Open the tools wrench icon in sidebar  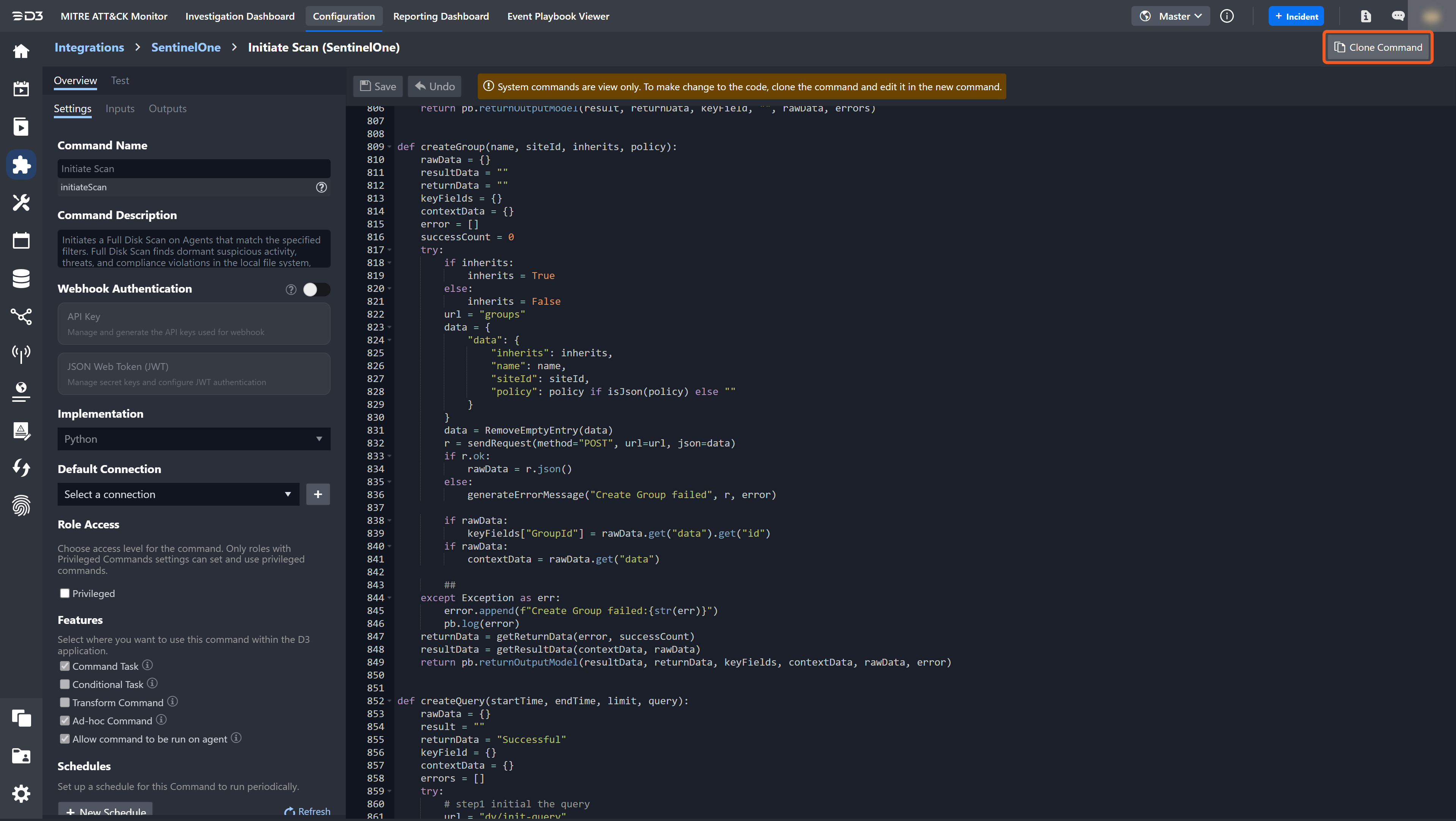(x=21, y=202)
